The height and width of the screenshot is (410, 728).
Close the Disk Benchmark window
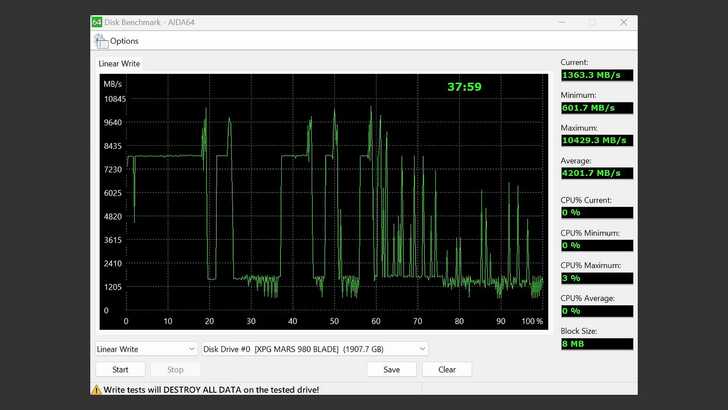623,22
